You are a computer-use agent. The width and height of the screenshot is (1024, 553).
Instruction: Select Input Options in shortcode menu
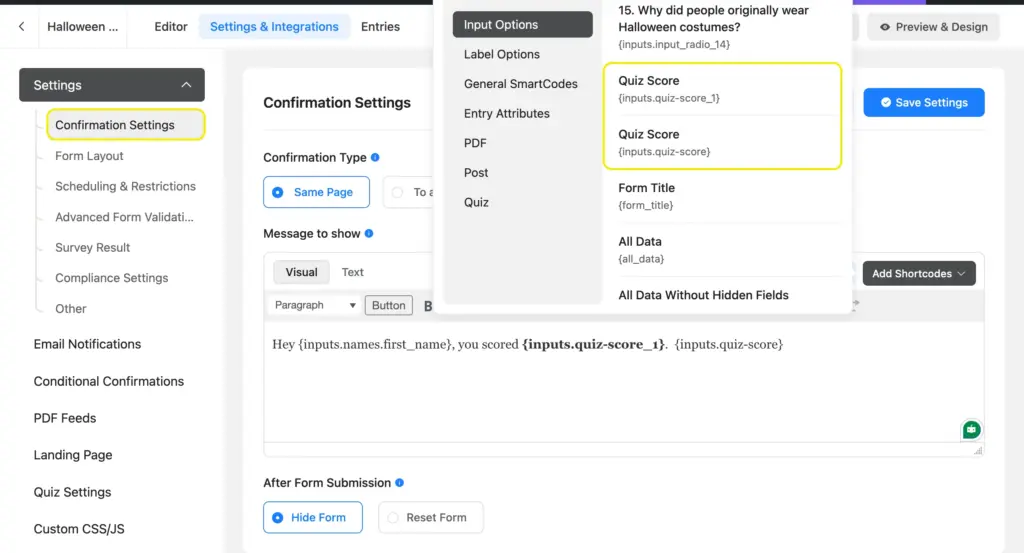click(x=522, y=25)
